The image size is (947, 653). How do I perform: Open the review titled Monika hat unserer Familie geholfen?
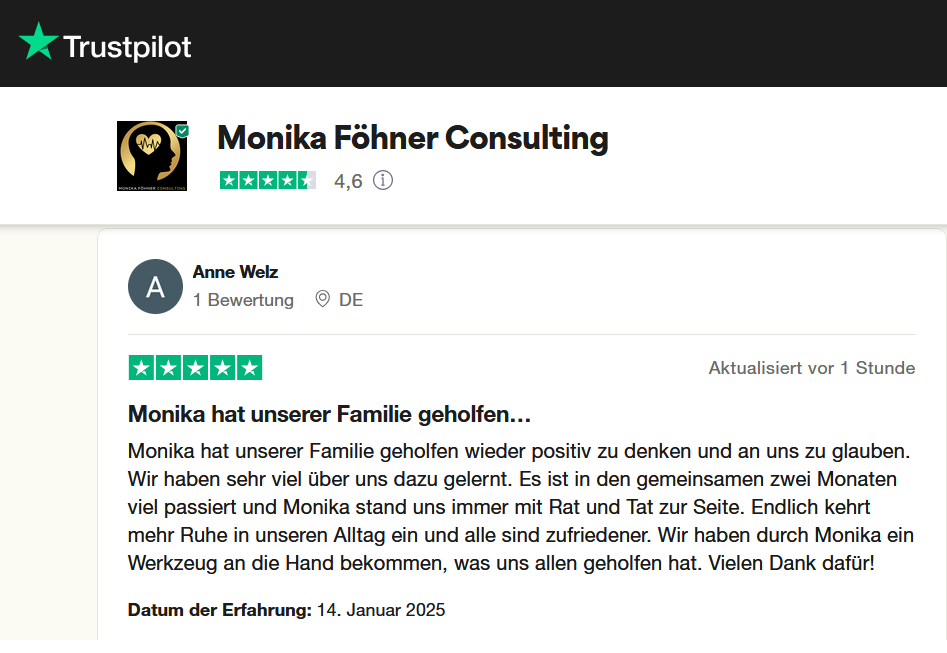[328, 413]
